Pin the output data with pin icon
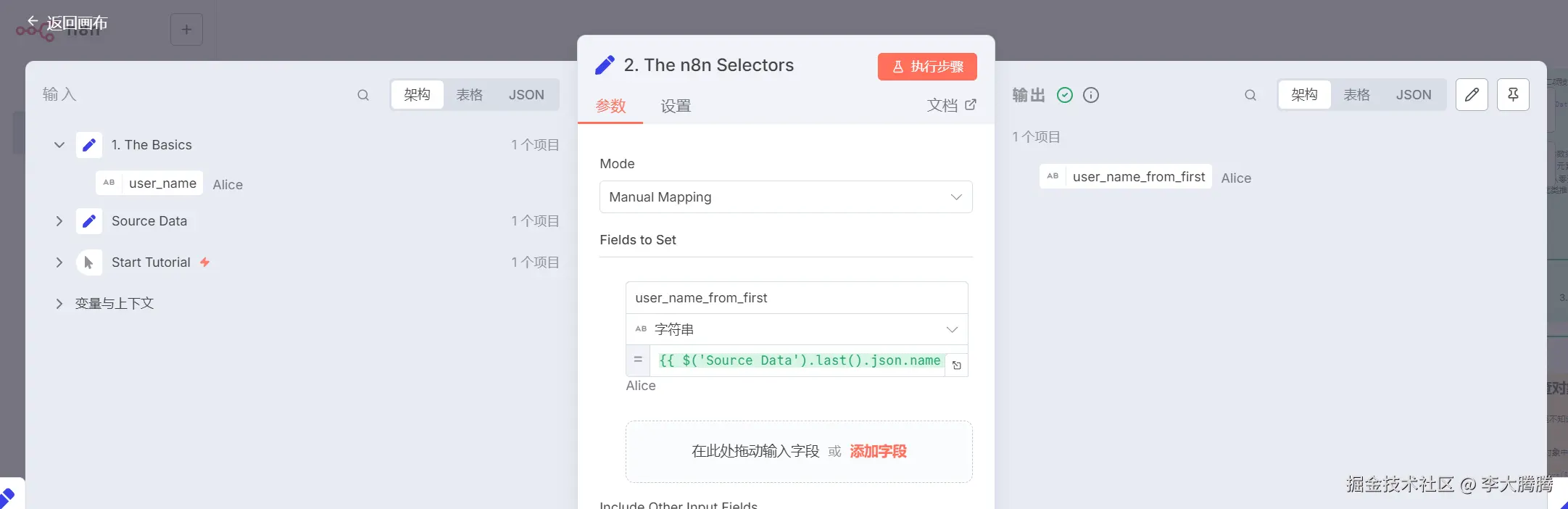Screen dimensions: 1568x509 1513,94
